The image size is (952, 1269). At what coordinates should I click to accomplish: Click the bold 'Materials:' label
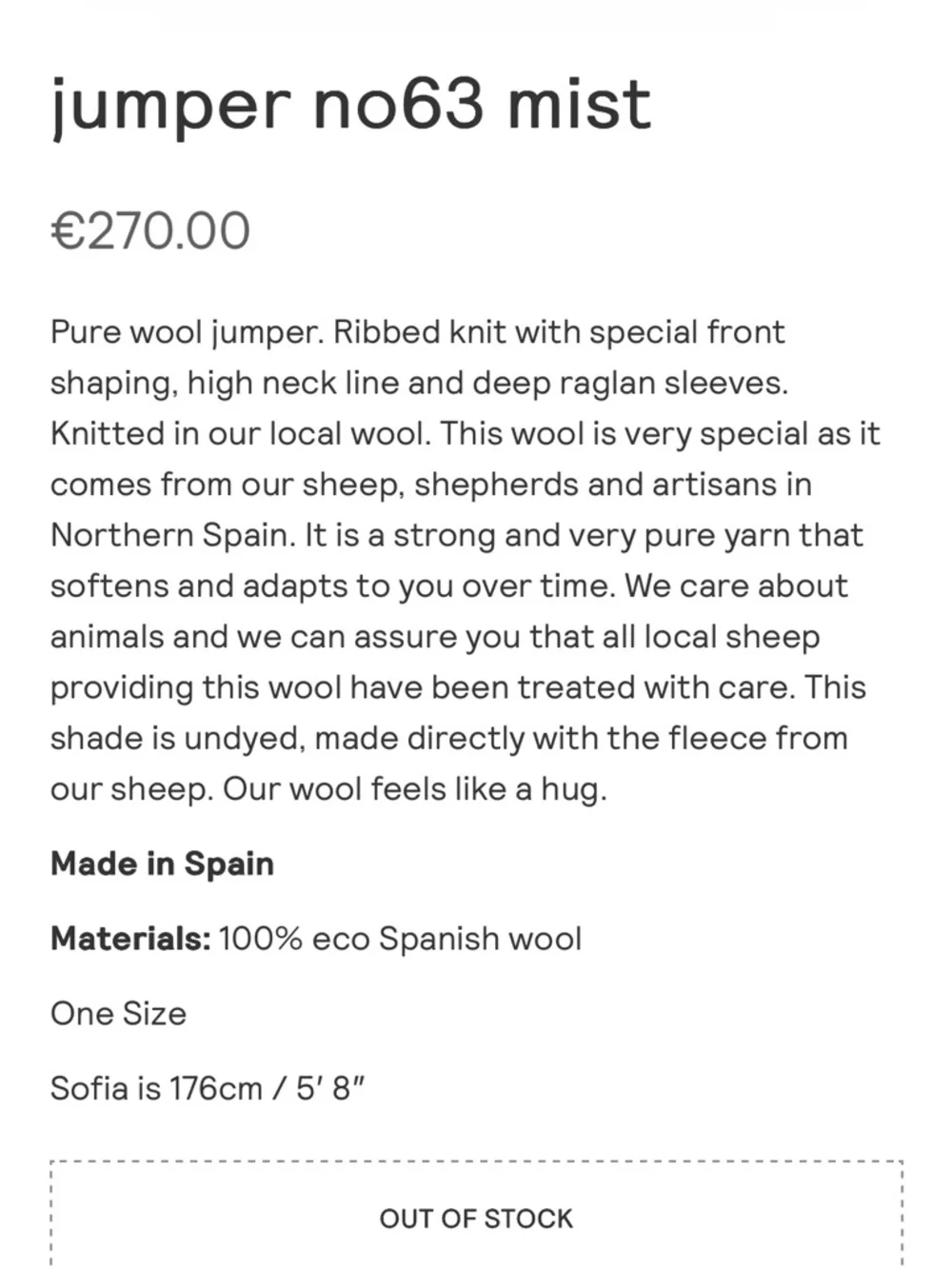point(130,939)
